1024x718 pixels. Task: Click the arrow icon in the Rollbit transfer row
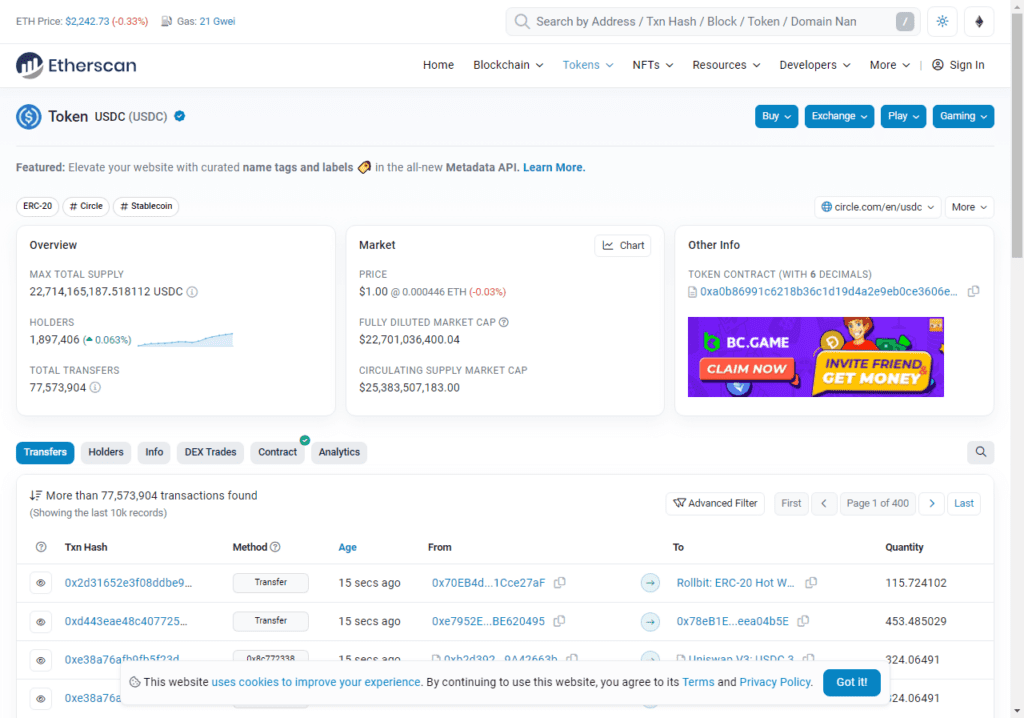click(650, 583)
